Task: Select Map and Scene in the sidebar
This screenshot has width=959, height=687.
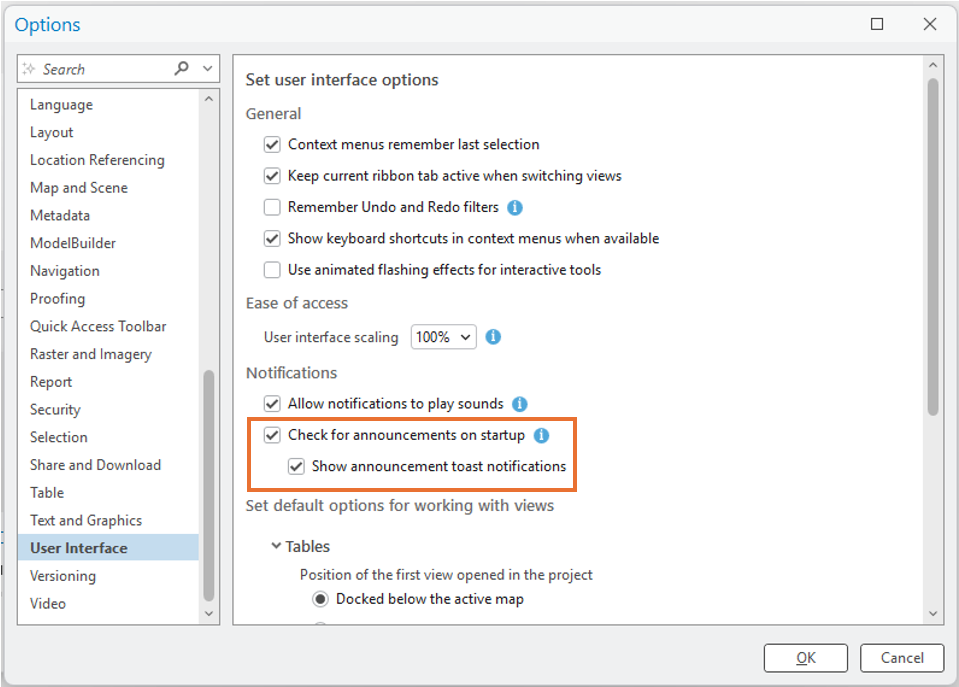Action: pyautogui.click(x=78, y=187)
